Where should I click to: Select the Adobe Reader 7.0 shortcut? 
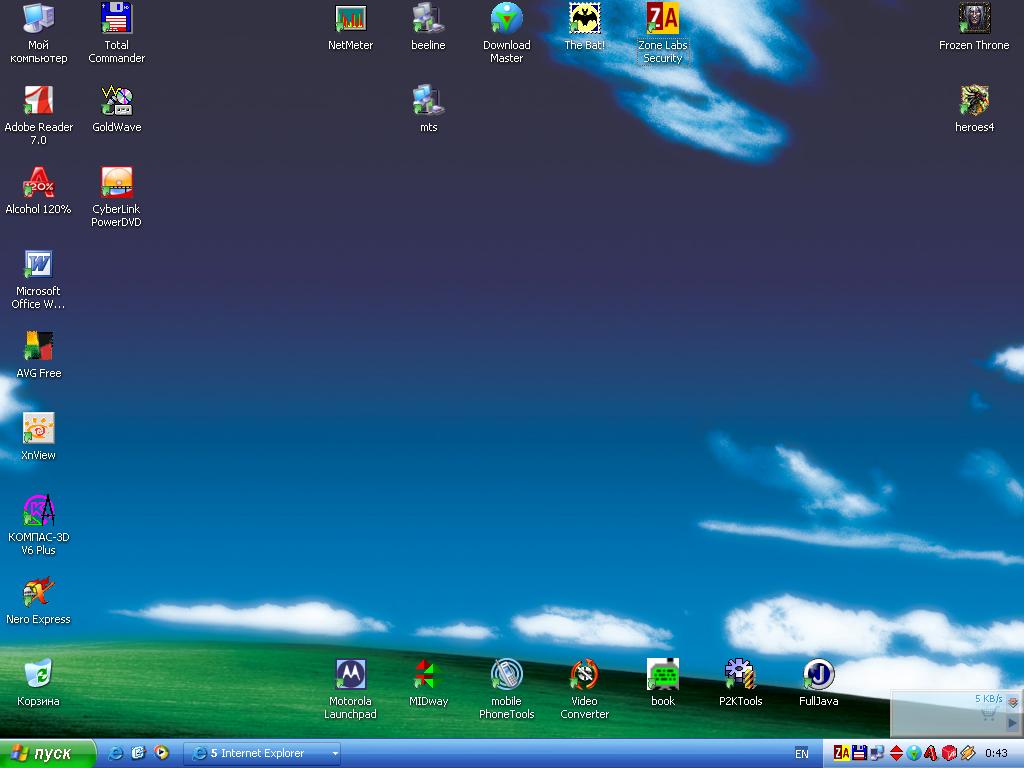pyautogui.click(x=38, y=116)
